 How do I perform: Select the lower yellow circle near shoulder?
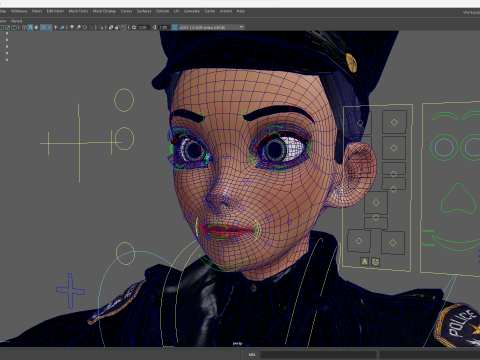tap(125, 254)
